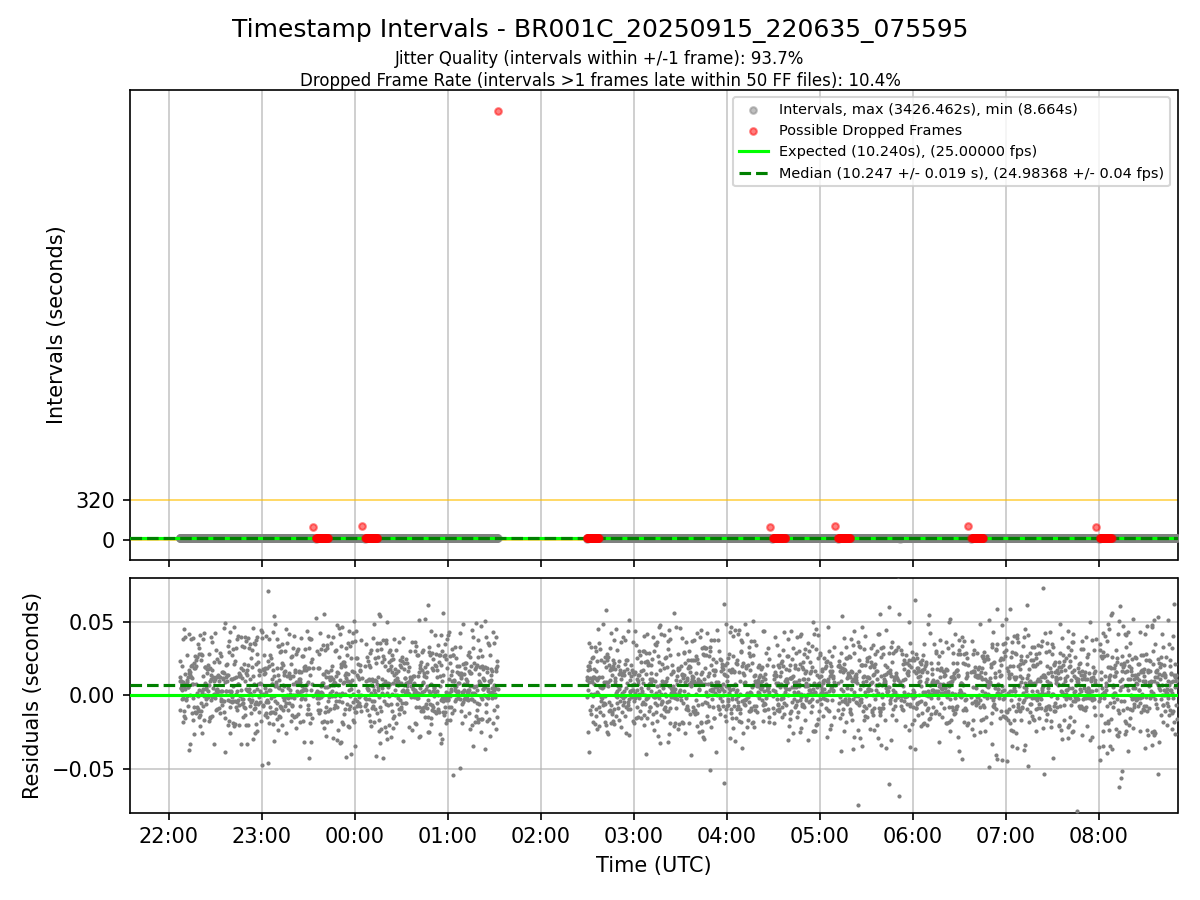Click the red dropped-frame cluster after 02:30

pyautogui.click(x=594, y=538)
